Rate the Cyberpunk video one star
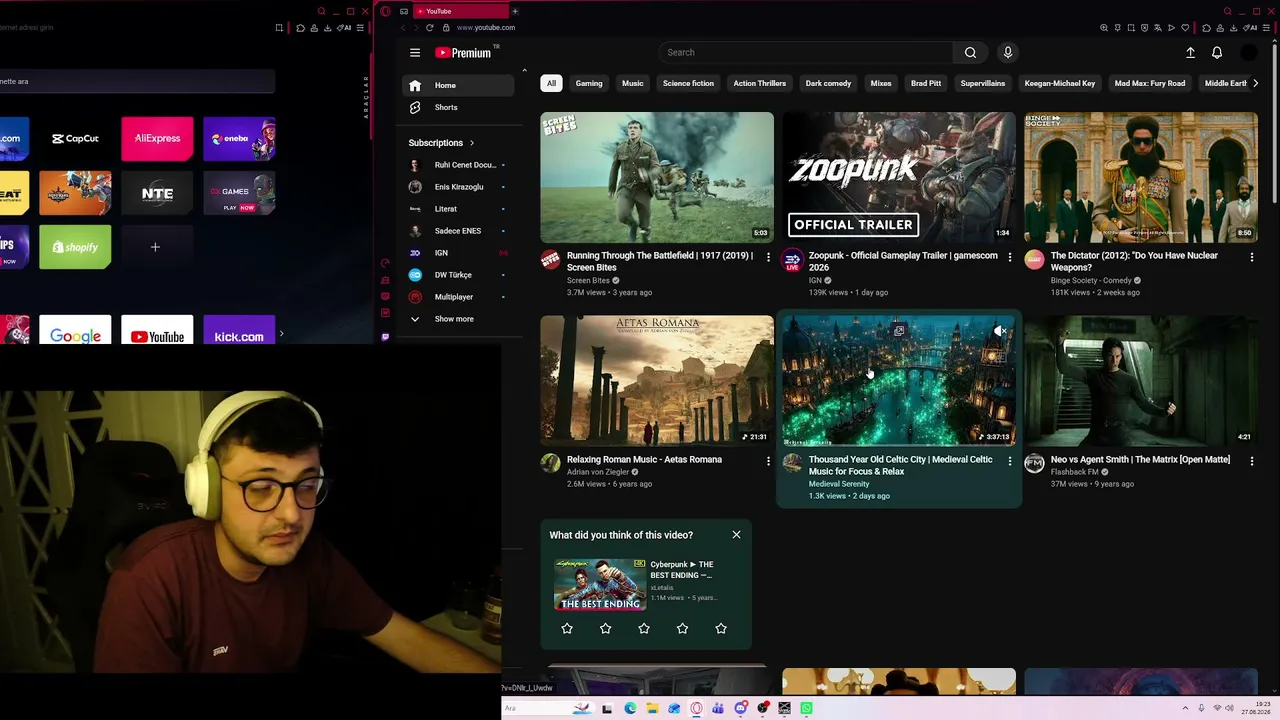 point(567,628)
